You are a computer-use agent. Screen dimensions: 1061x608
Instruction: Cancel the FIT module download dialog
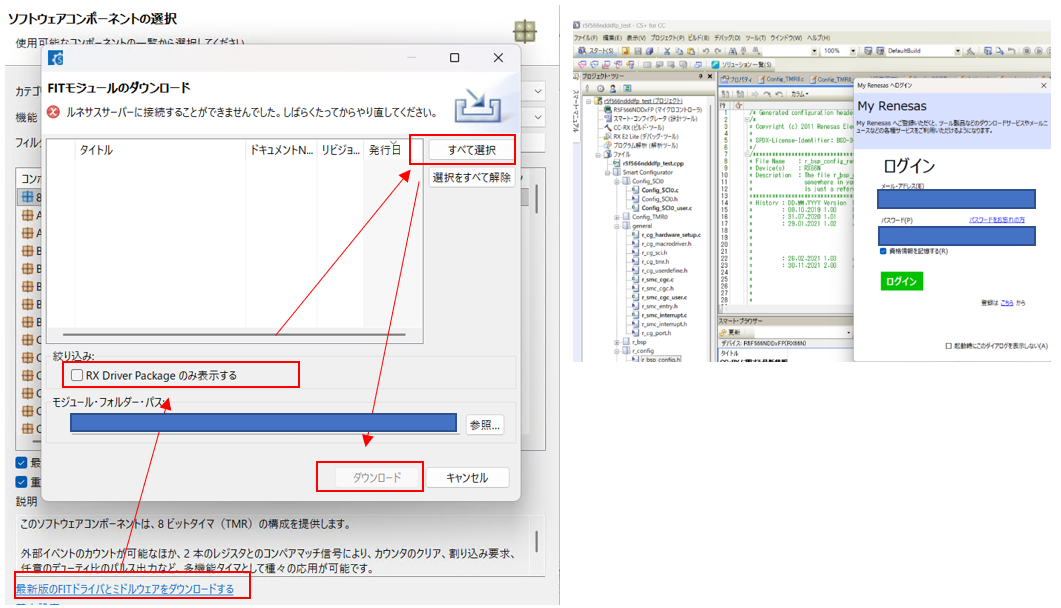click(467, 477)
